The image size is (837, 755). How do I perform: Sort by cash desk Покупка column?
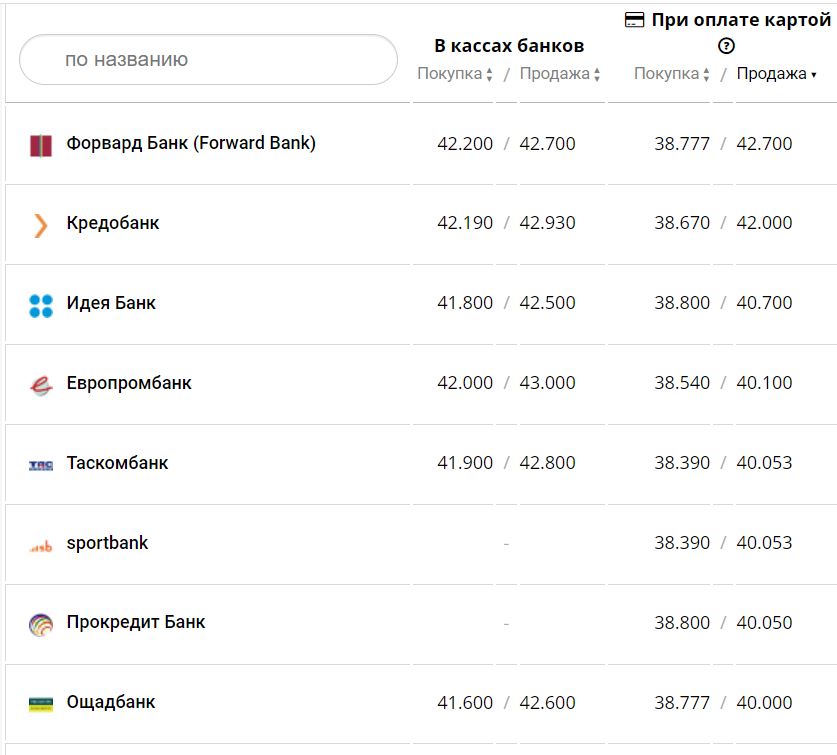click(x=455, y=74)
